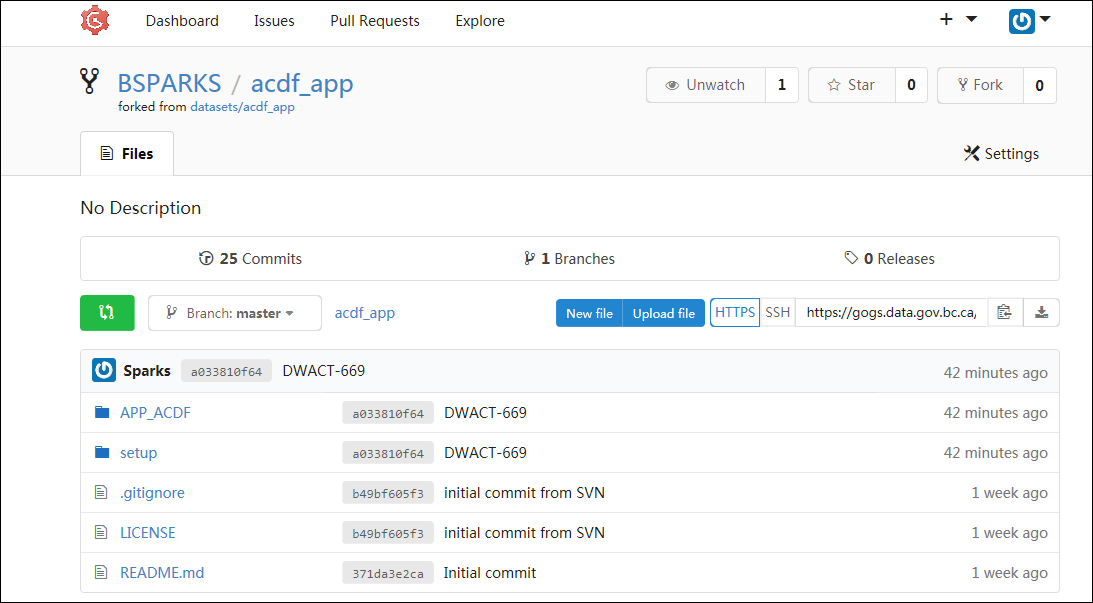Viewport: 1093px width, 603px height.
Task: Select HTTPS clone protocol
Action: coord(735,312)
